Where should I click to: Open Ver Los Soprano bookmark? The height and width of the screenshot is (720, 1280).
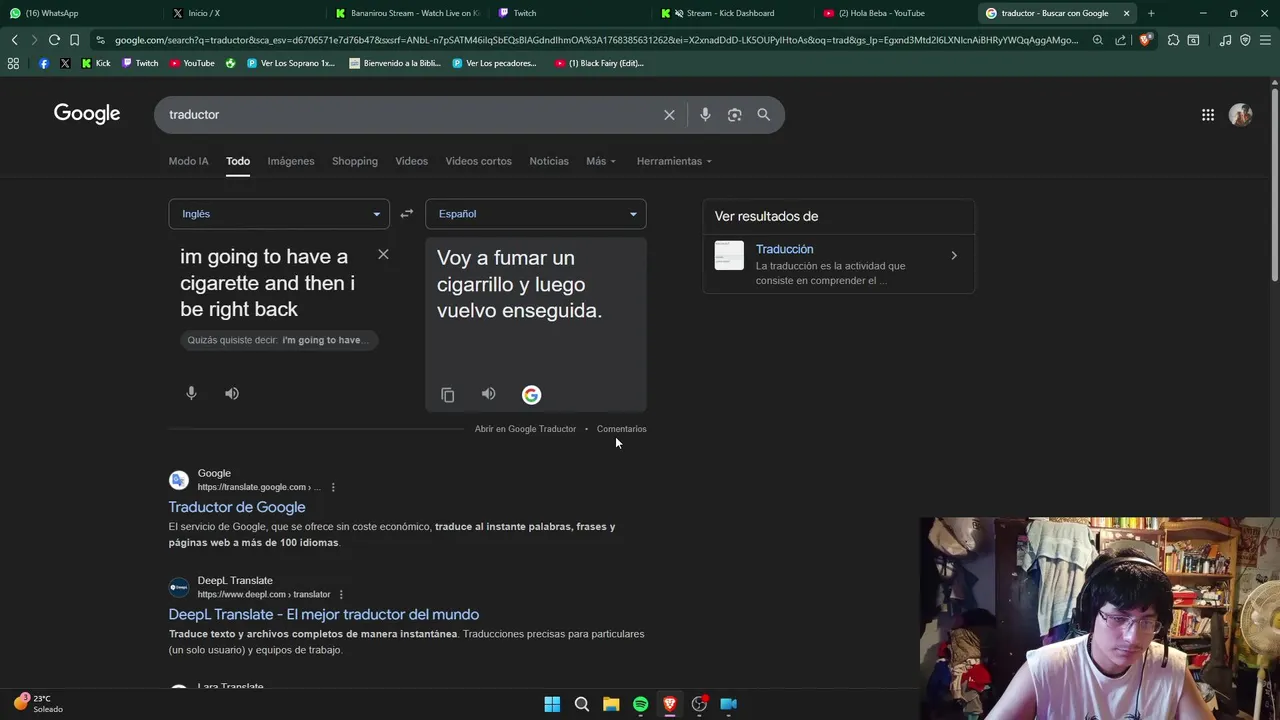291,63
